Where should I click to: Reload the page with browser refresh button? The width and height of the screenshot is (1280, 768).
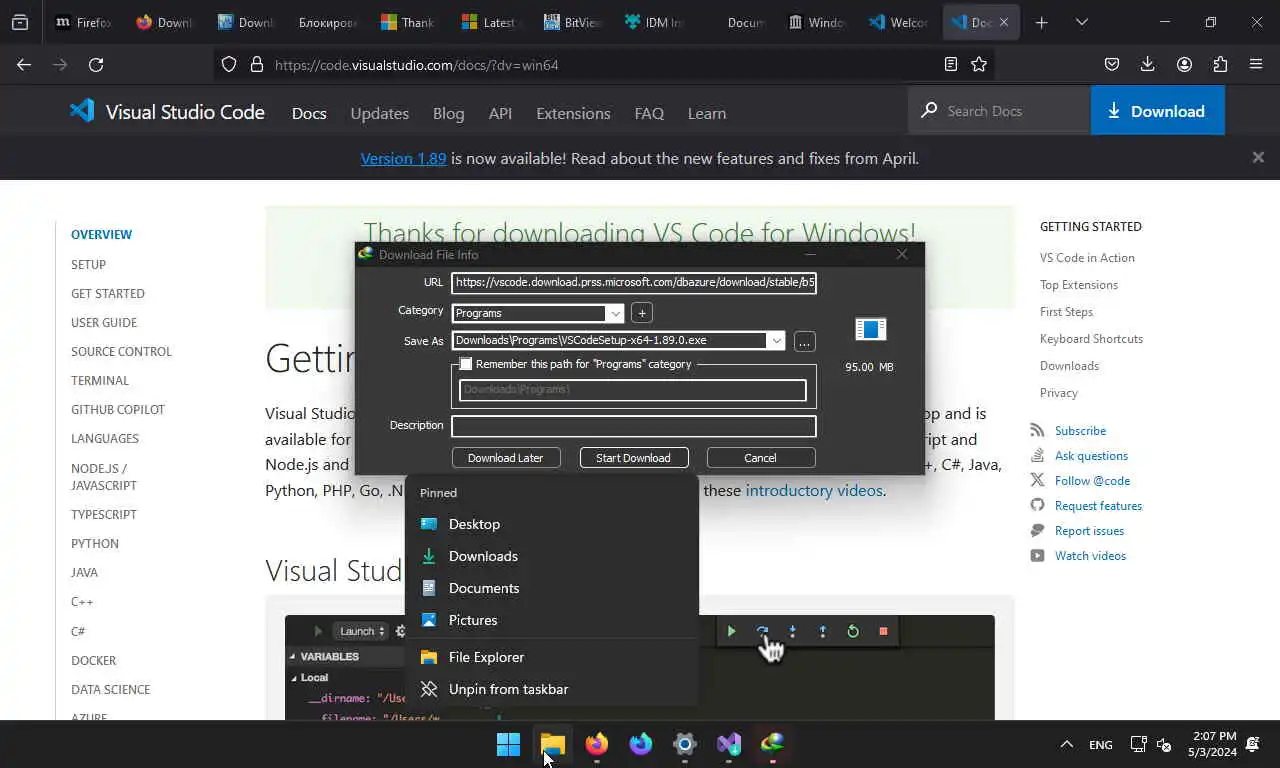coord(96,64)
